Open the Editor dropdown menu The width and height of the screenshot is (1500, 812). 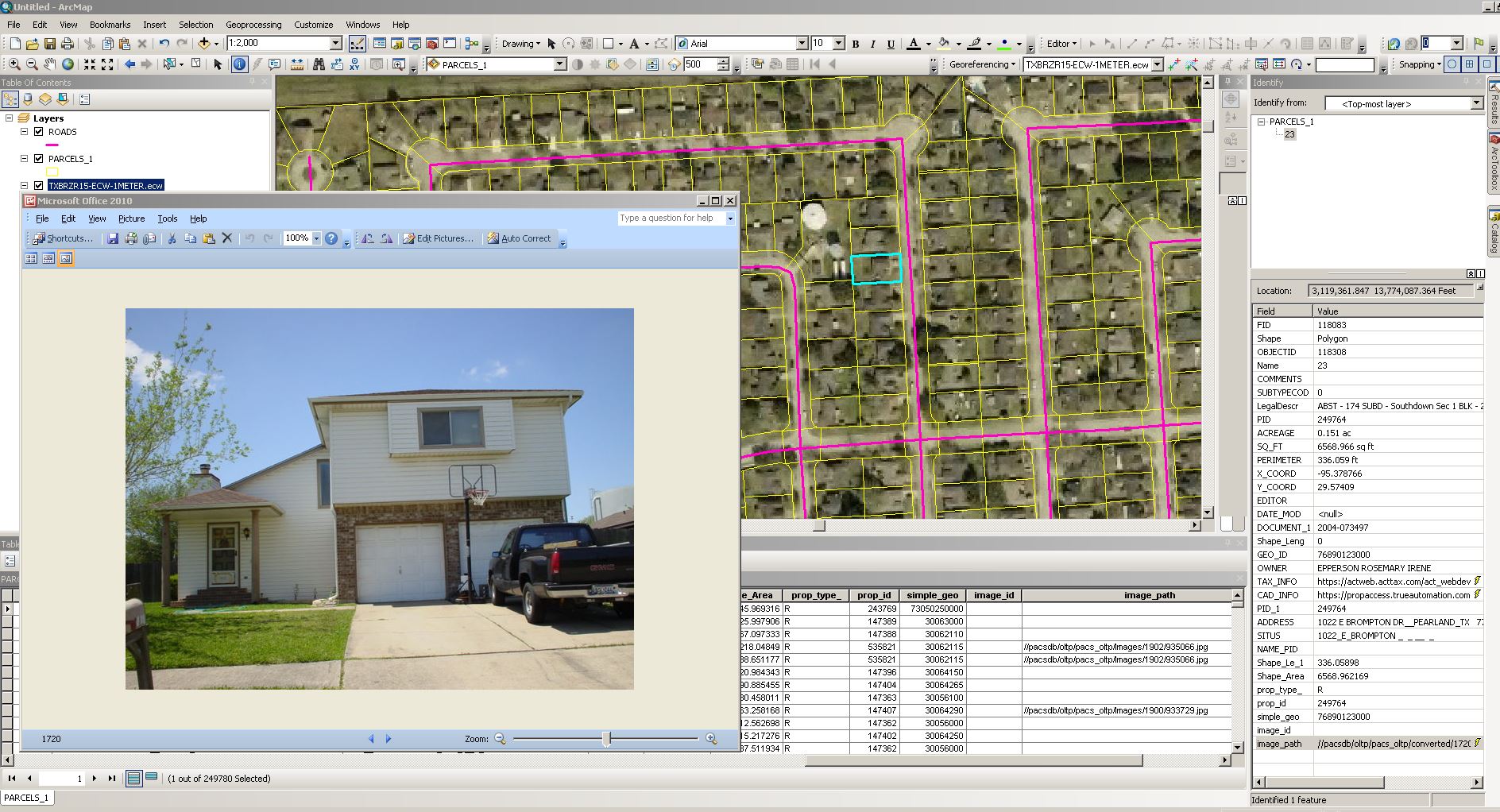[1061, 44]
